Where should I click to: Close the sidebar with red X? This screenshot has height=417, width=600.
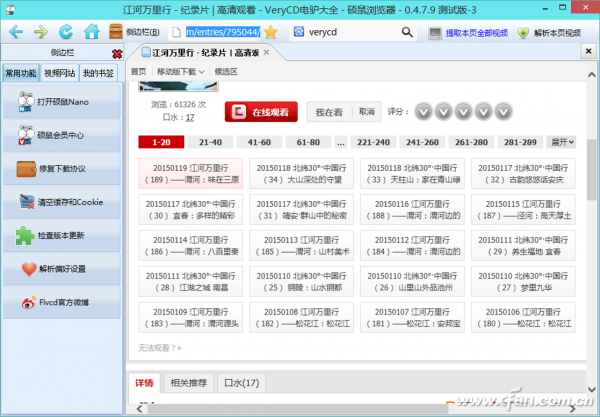pos(117,54)
